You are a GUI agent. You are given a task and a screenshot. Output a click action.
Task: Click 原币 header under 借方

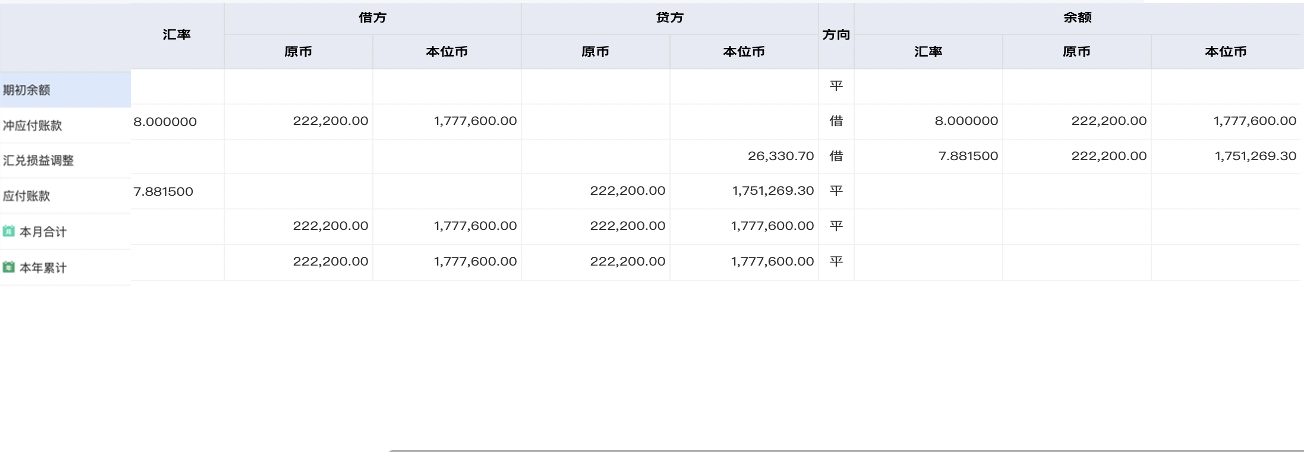coord(298,52)
